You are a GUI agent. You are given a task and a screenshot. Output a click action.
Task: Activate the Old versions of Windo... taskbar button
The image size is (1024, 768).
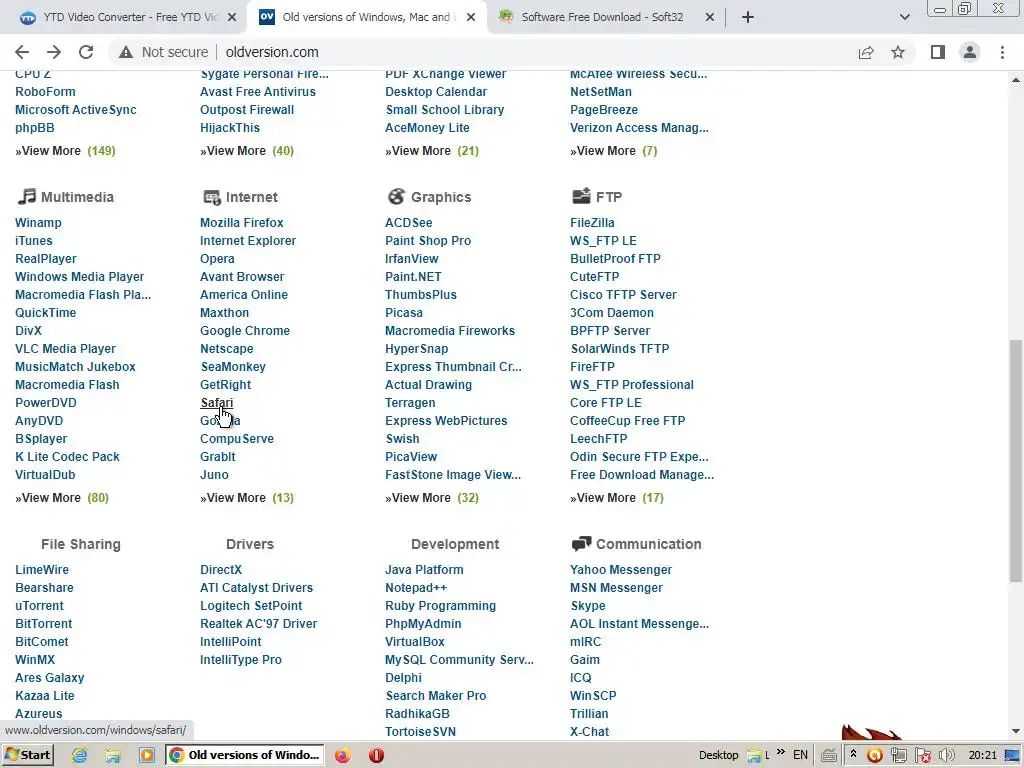245,755
